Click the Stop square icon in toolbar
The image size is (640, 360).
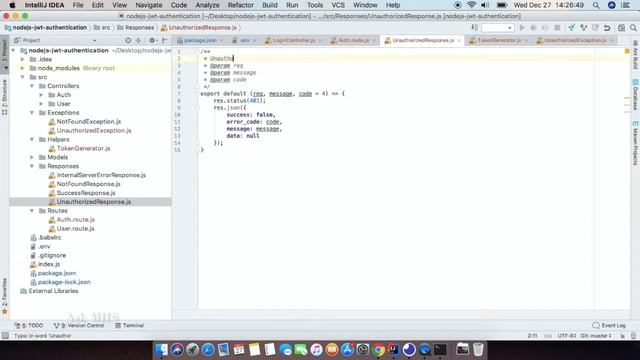pyautogui.click(x=557, y=28)
